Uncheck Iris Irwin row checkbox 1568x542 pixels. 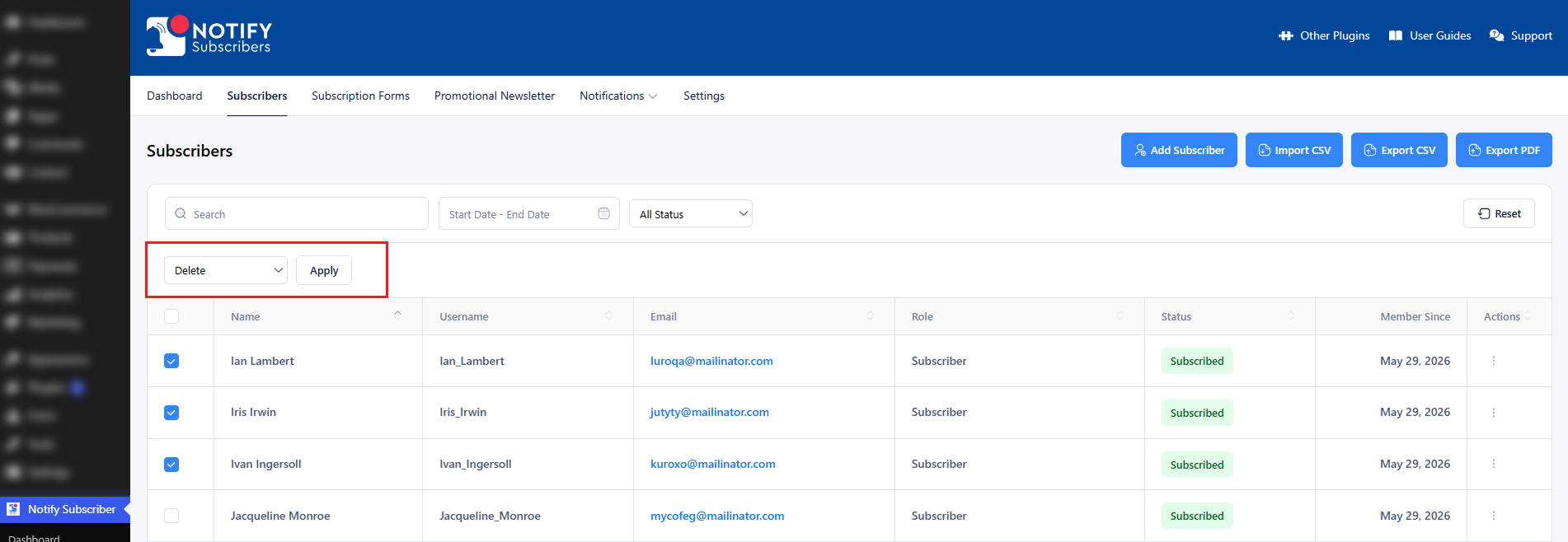pos(171,413)
